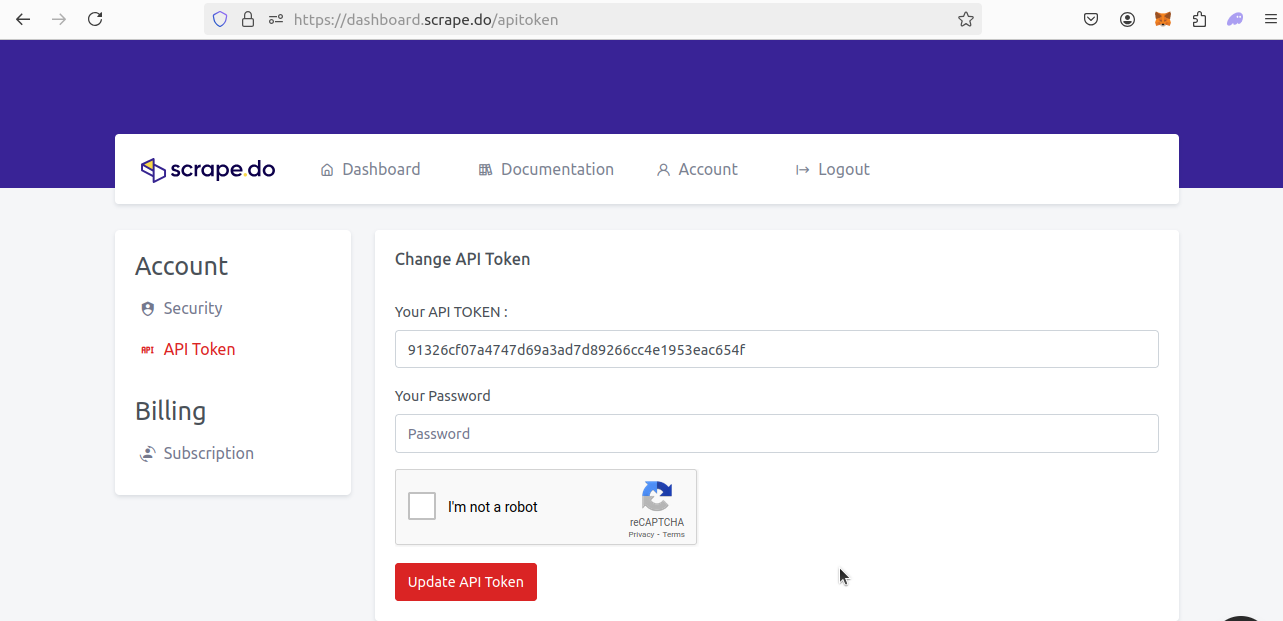
Task: Focus the Password input field
Action: click(776, 434)
